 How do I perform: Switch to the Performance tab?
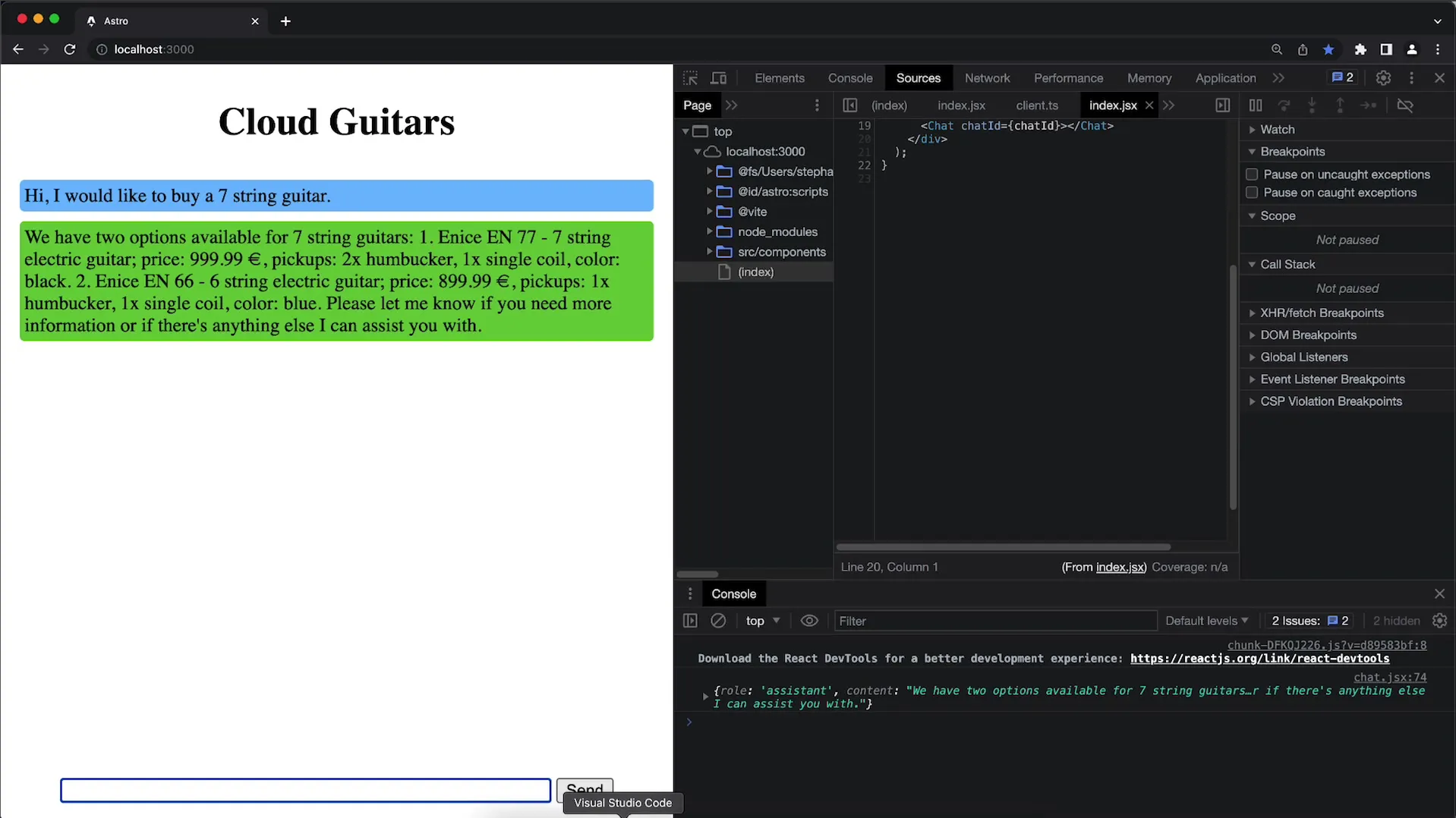pyautogui.click(x=1068, y=78)
